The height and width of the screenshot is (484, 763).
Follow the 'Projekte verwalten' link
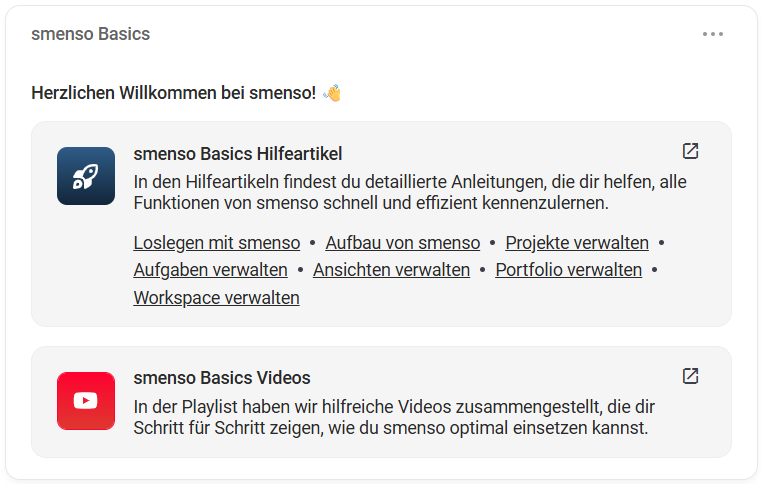[x=577, y=243]
